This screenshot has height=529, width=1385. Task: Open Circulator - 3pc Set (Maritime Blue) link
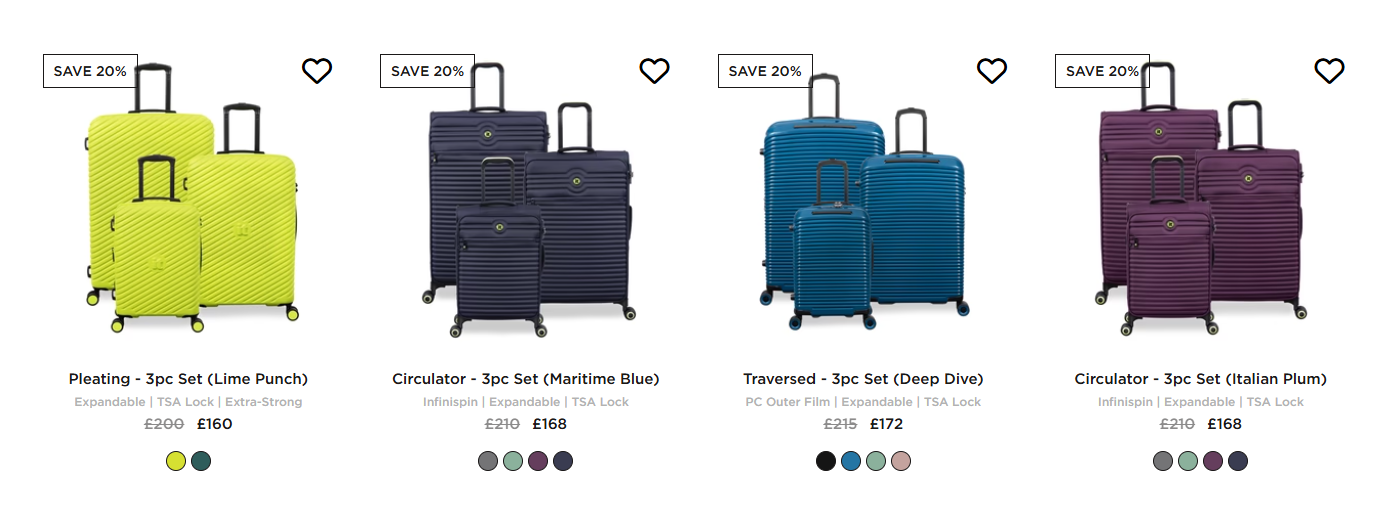pyautogui.click(x=526, y=379)
